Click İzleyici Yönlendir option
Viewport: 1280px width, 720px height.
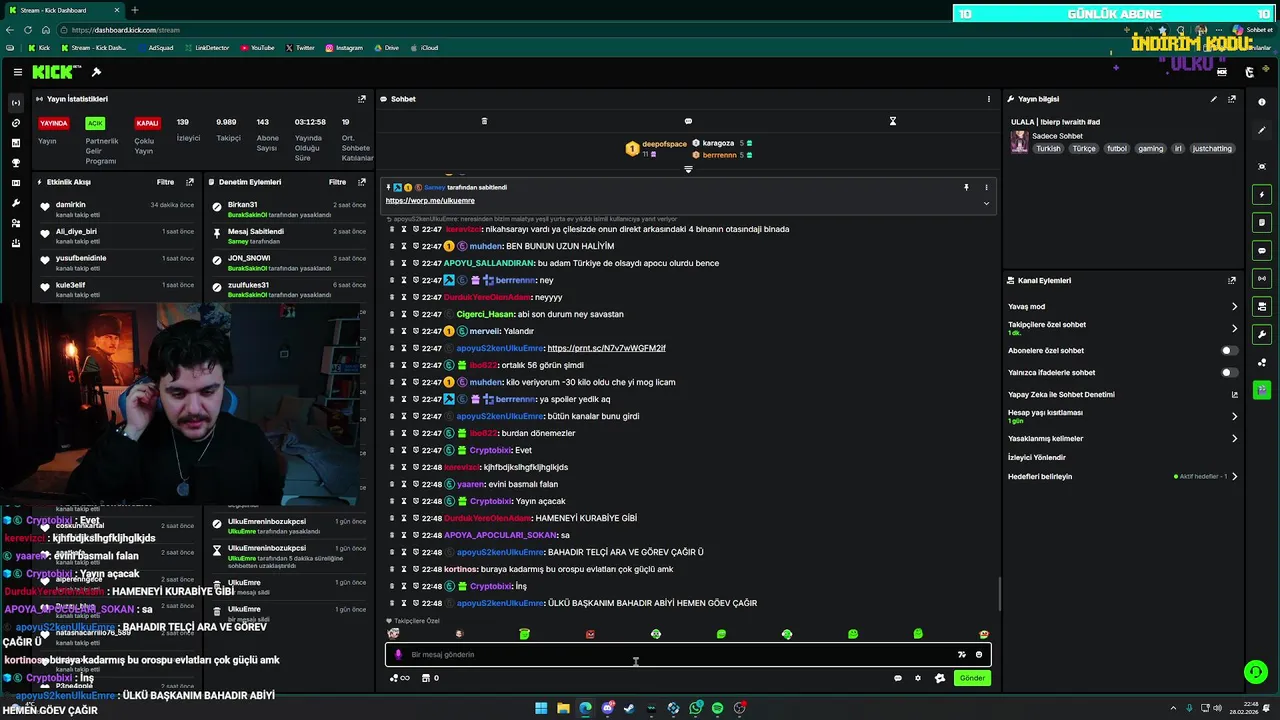coord(1037,458)
